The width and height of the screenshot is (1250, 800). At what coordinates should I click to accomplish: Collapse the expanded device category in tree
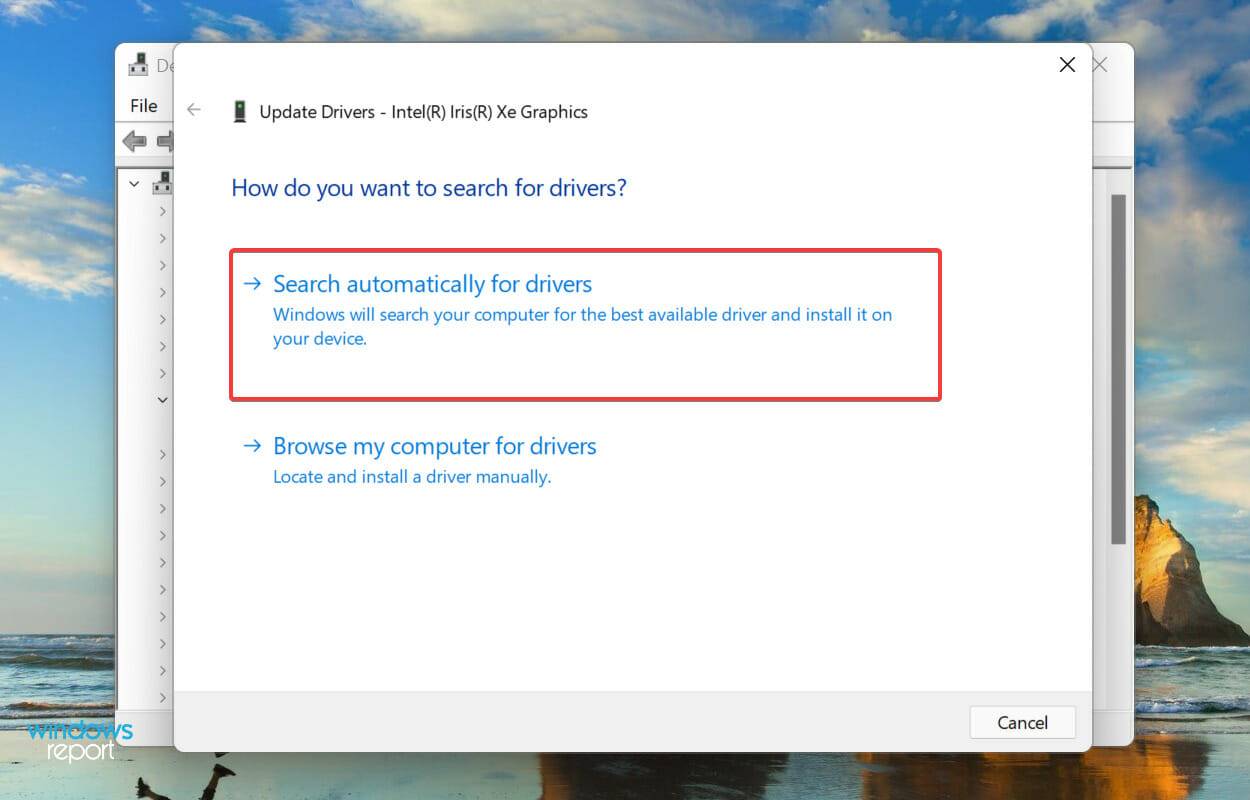[x=162, y=400]
